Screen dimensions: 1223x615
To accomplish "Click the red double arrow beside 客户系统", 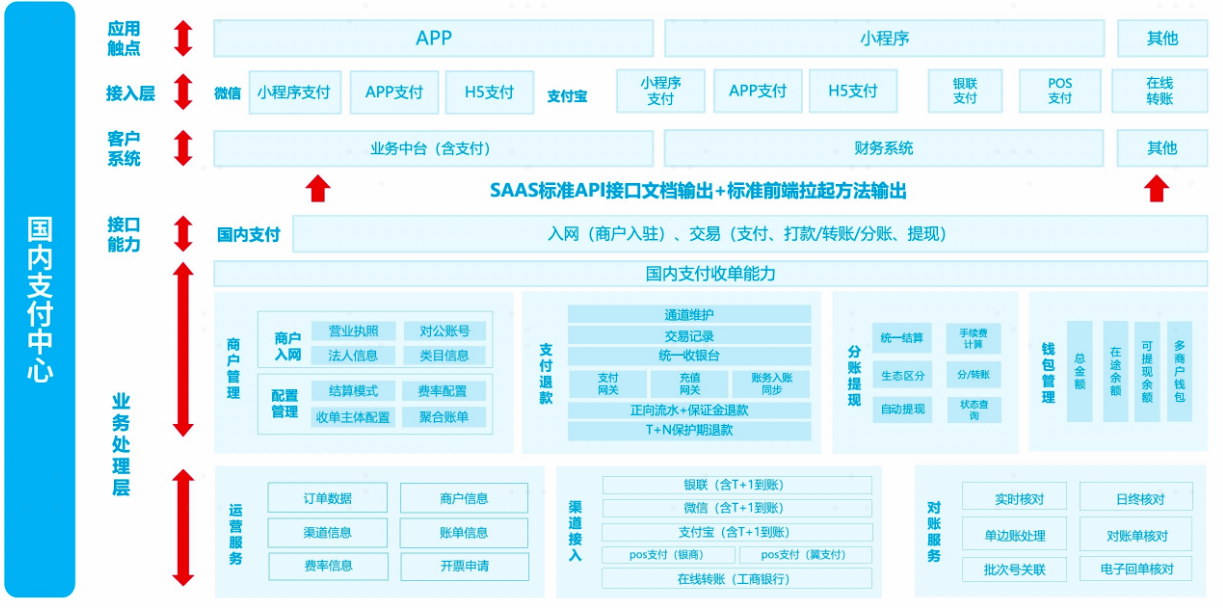I will 182,148.
